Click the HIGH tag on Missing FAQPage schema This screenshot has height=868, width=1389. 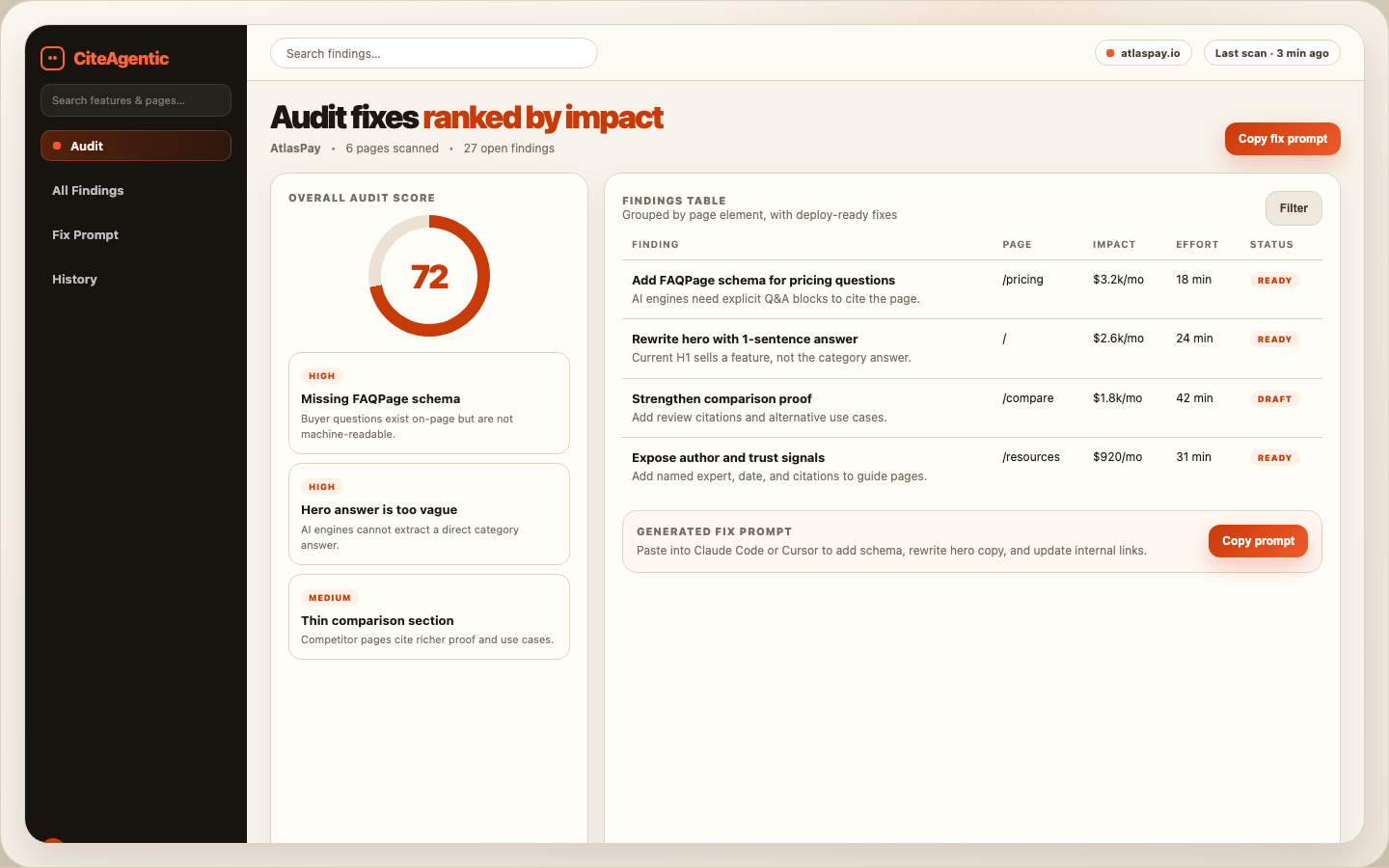pos(322,376)
